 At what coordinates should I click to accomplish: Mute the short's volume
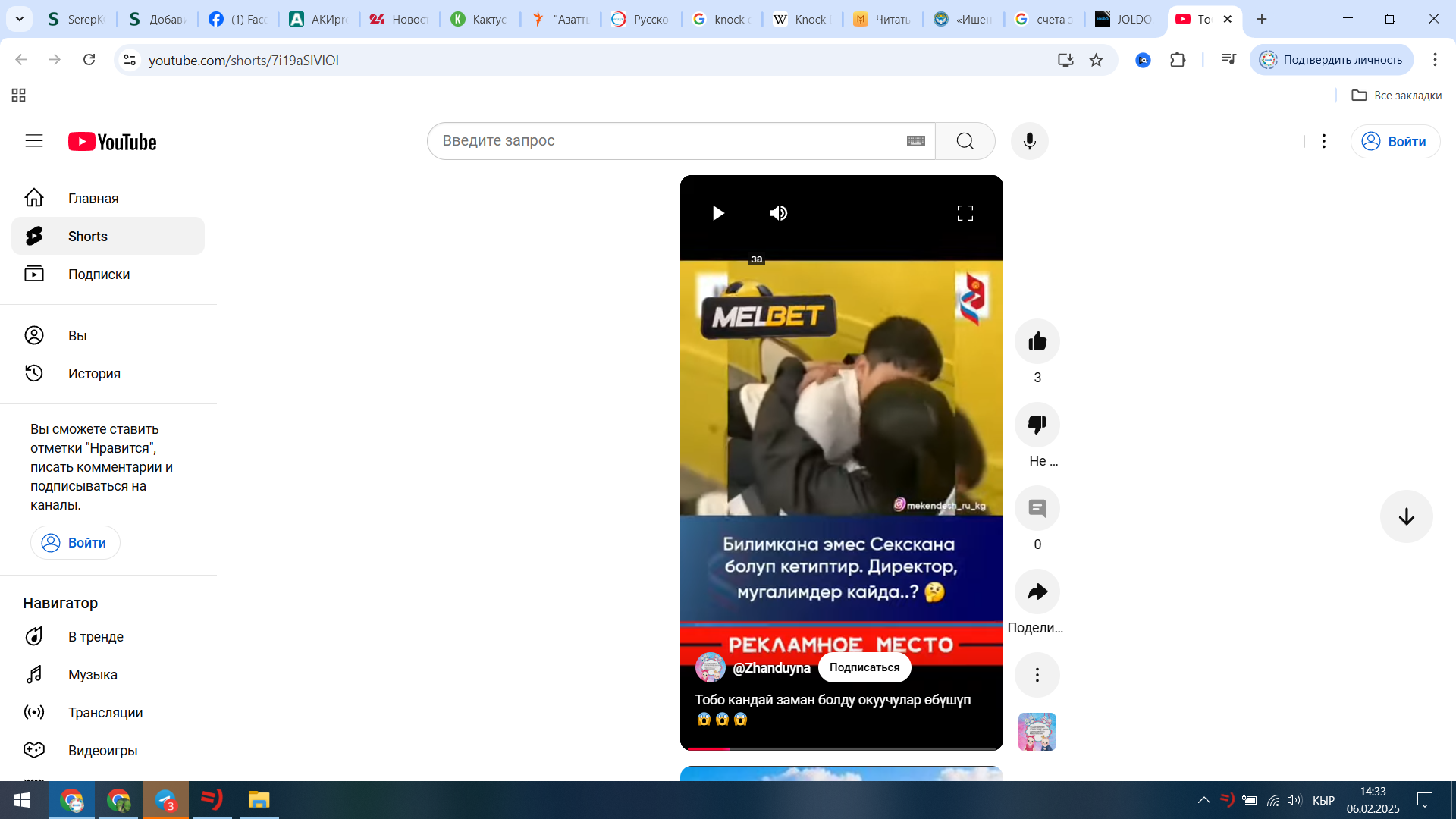(x=778, y=213)
